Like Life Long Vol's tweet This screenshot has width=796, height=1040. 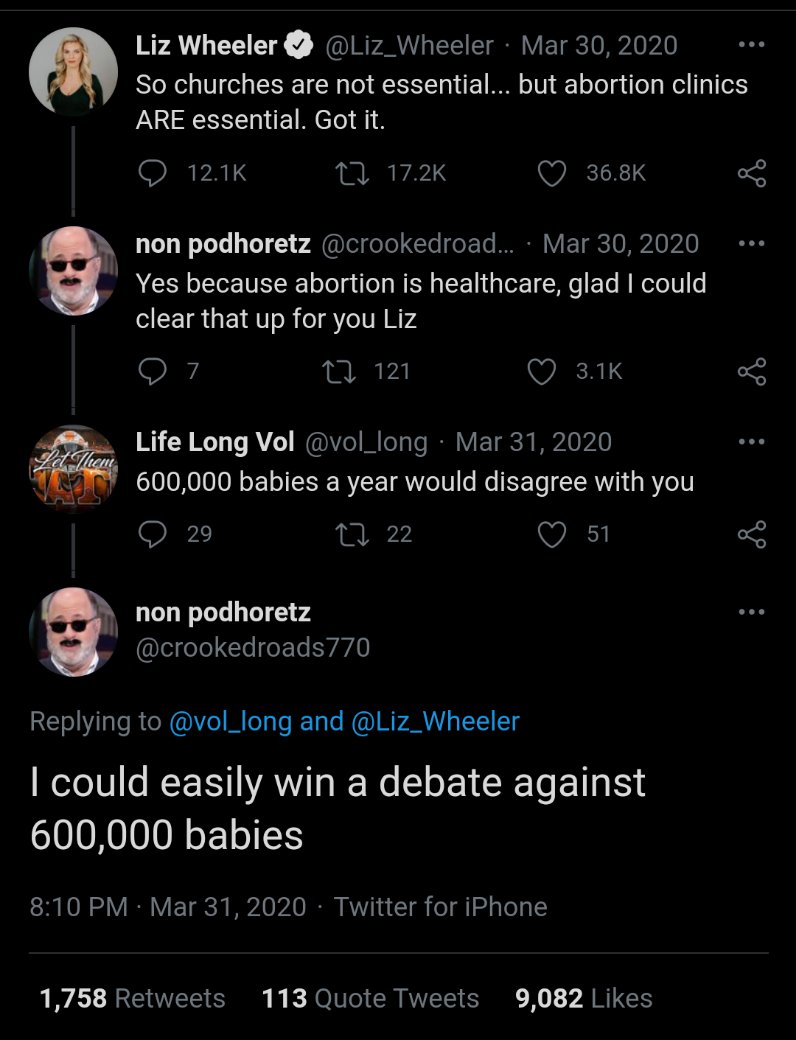pyautogui.click(x=552, y=535)
